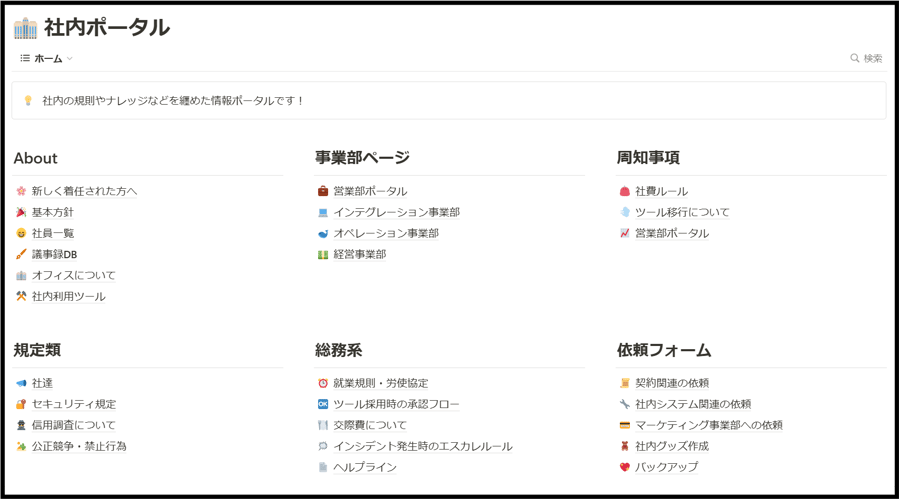
Task: Open the 就業規則・労使協定 page
Action: coord(381,383)
